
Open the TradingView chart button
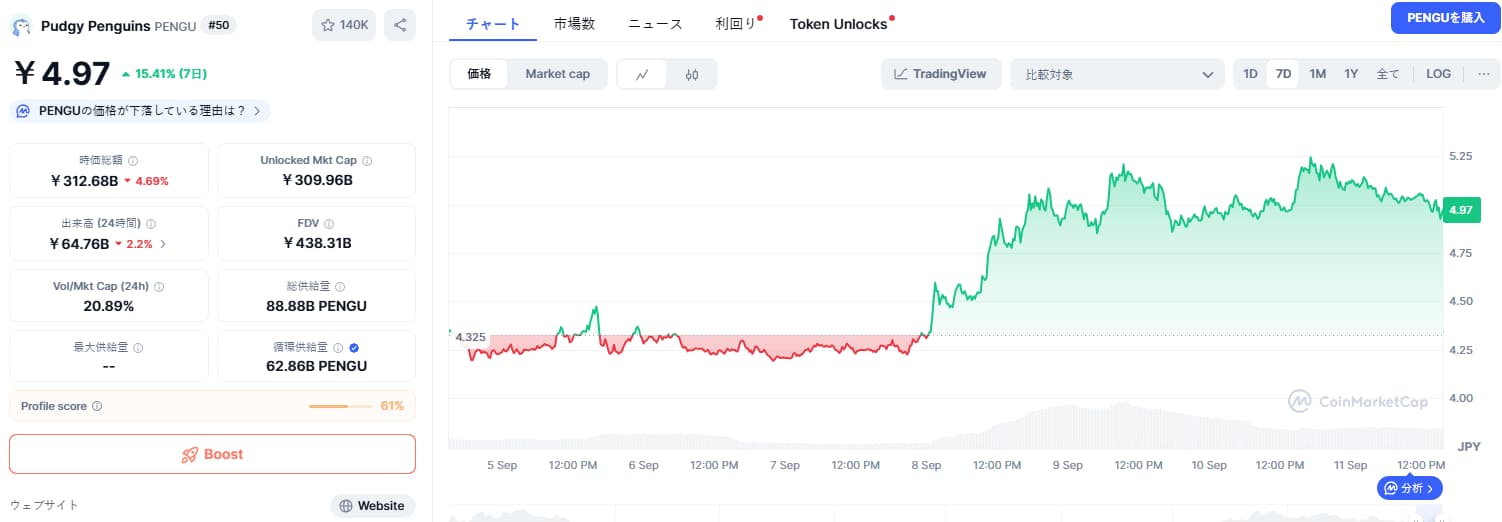[941, 74]
